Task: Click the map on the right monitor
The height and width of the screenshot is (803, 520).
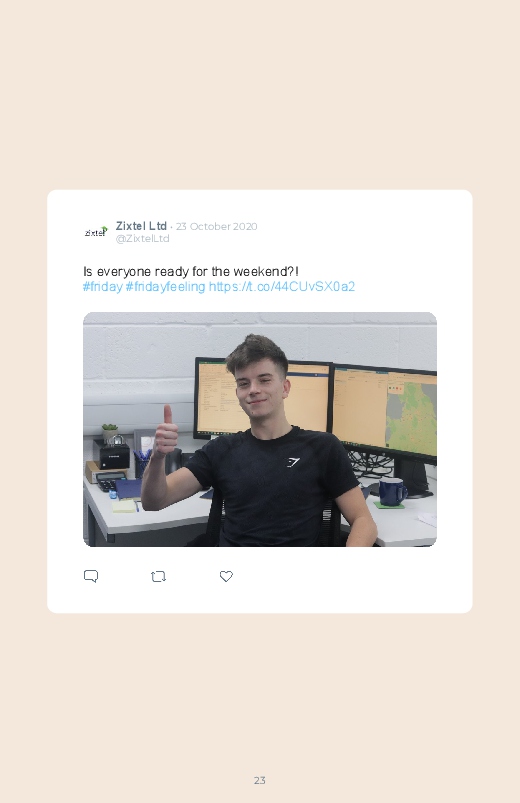Action: coord(411,416)
